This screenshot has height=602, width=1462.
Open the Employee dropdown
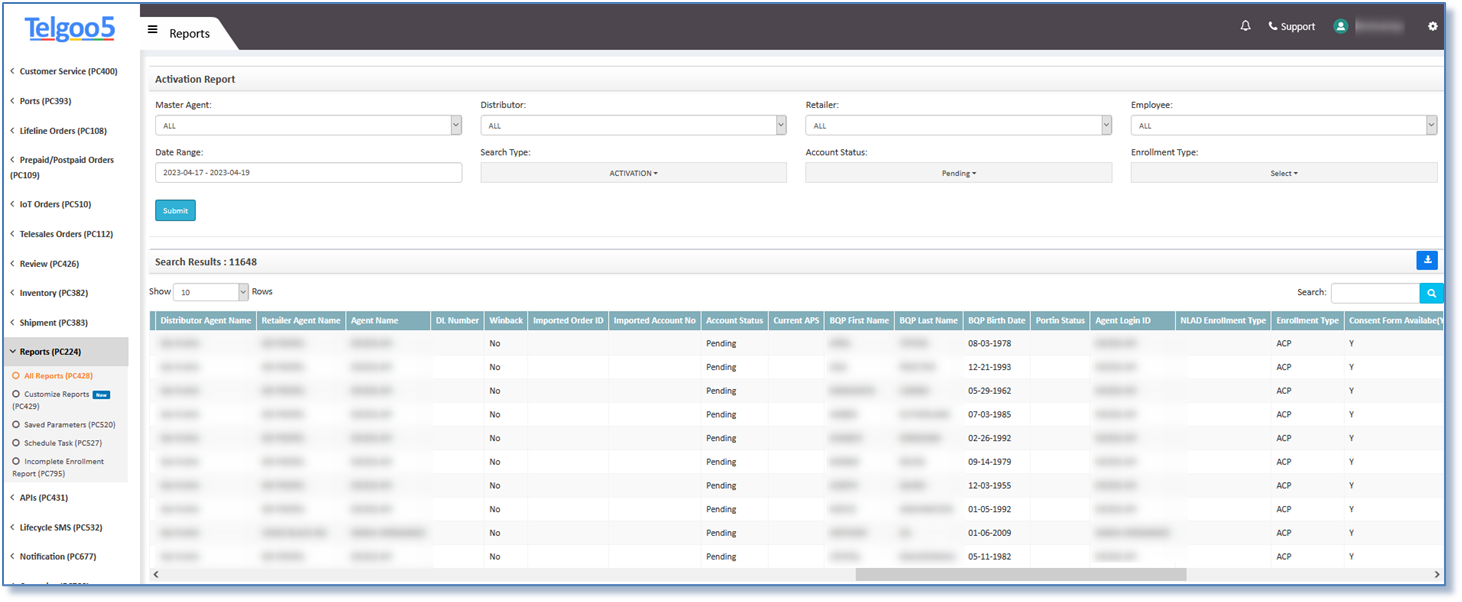tap(1284, 125)
